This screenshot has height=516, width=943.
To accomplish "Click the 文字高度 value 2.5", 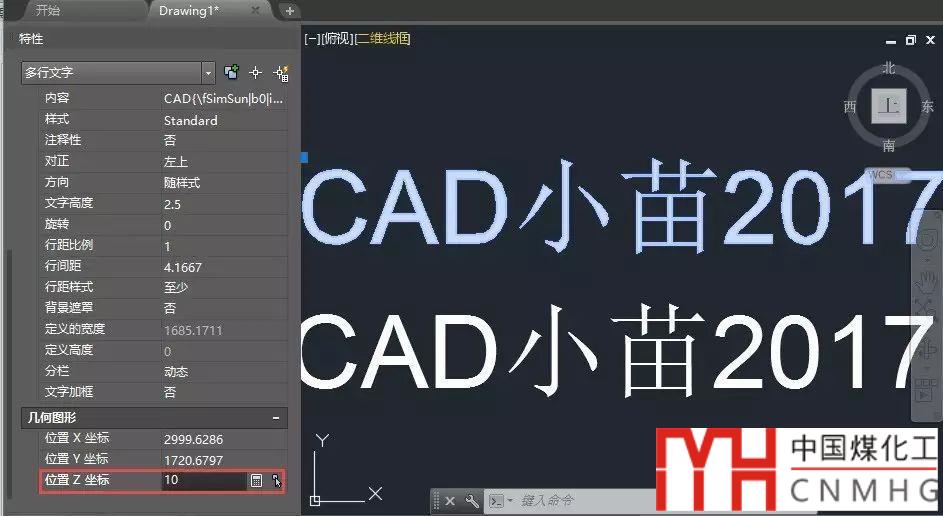I will 172,204.
